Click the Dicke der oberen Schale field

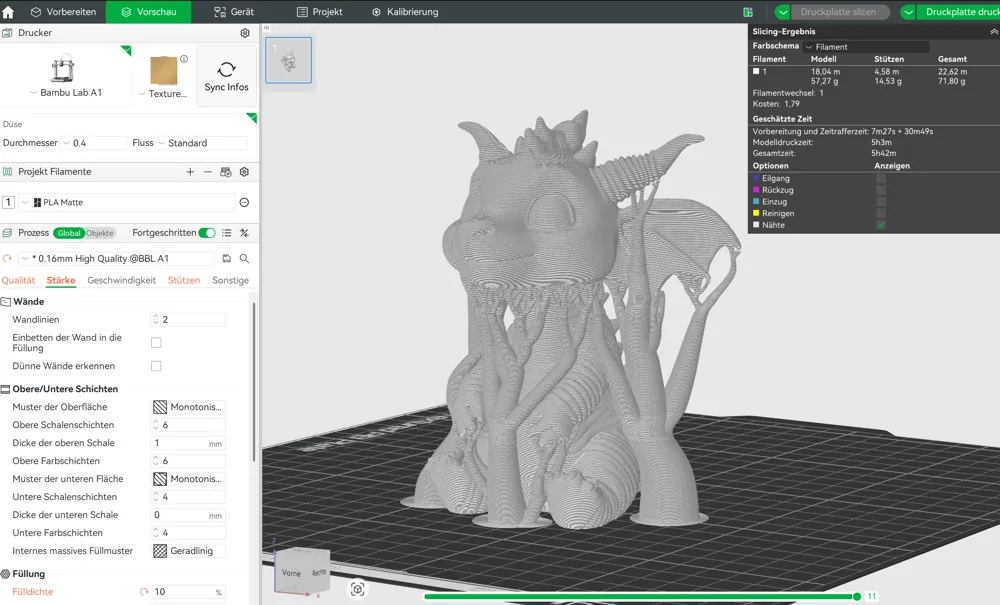[x=189, y=442]
